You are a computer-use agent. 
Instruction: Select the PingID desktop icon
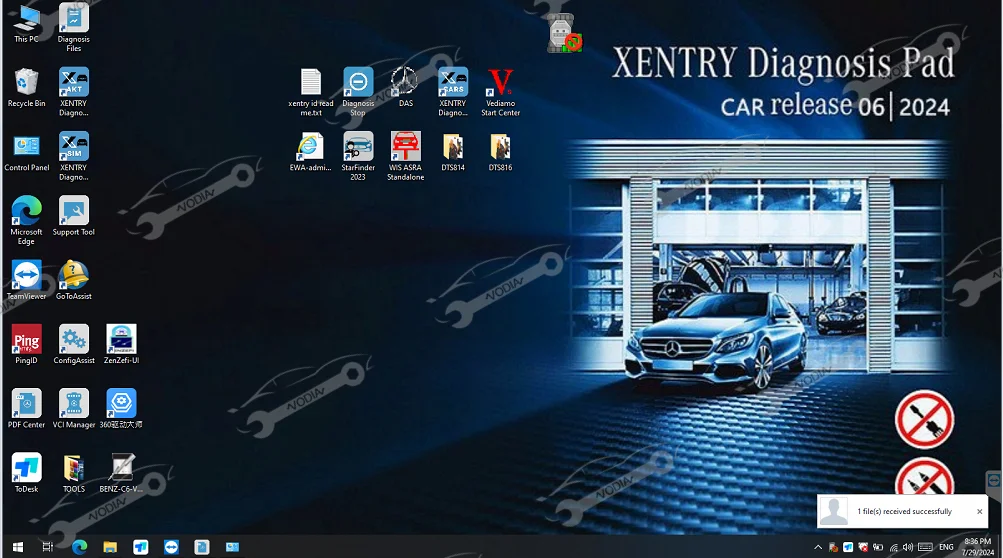pos(26,344)
